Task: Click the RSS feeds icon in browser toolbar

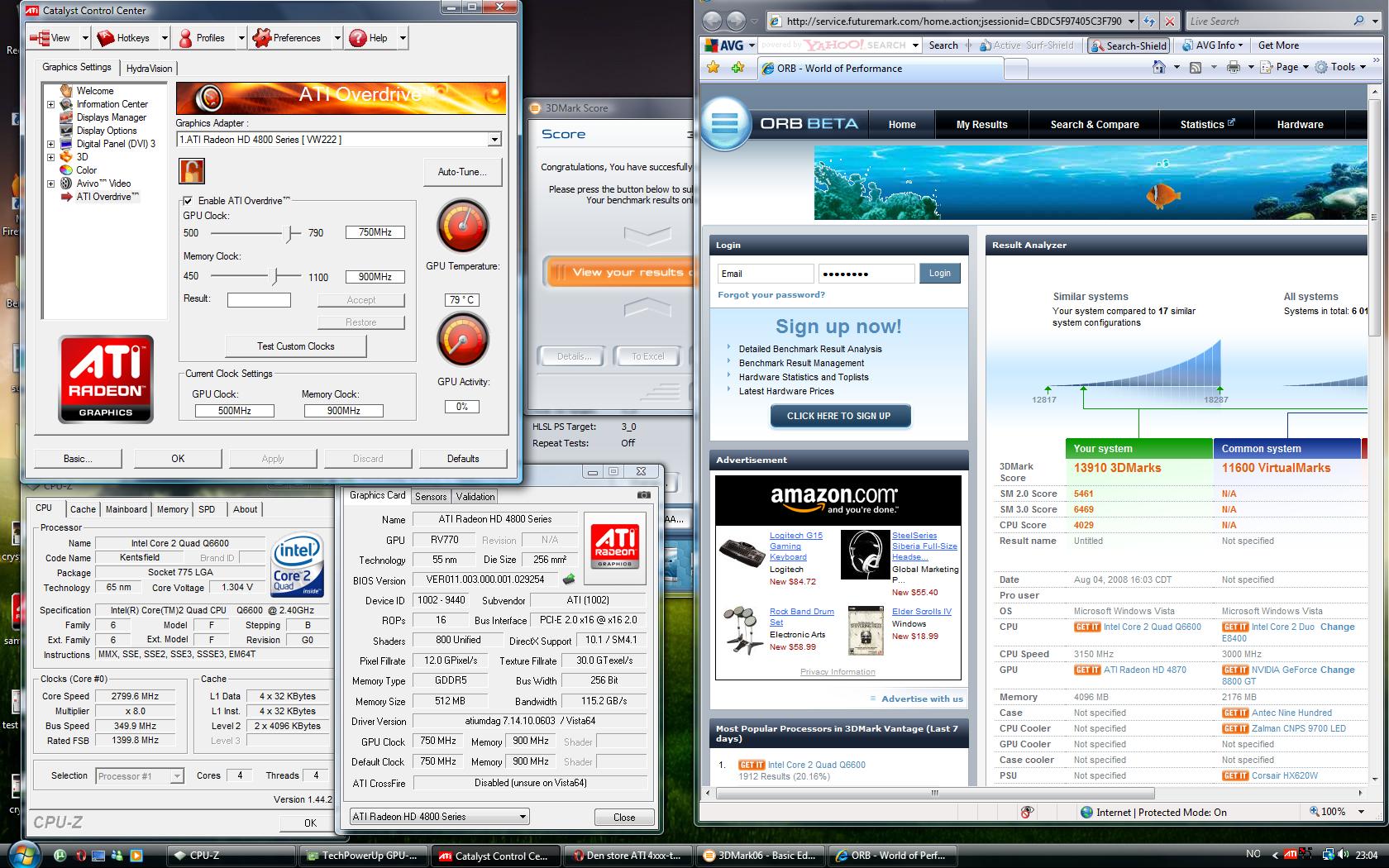Action: (x=1196, y=68)
